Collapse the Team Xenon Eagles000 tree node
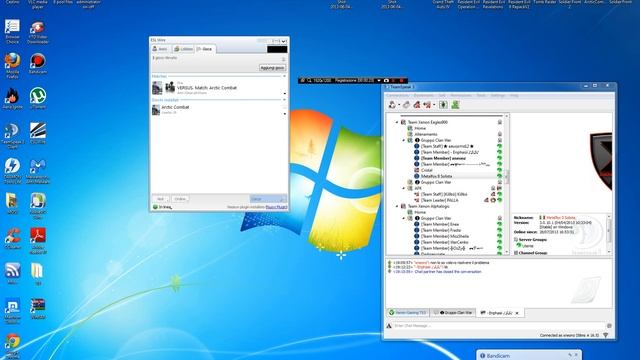Image resolution: width=640 pixels, height=360 pixels. point(397,122)
